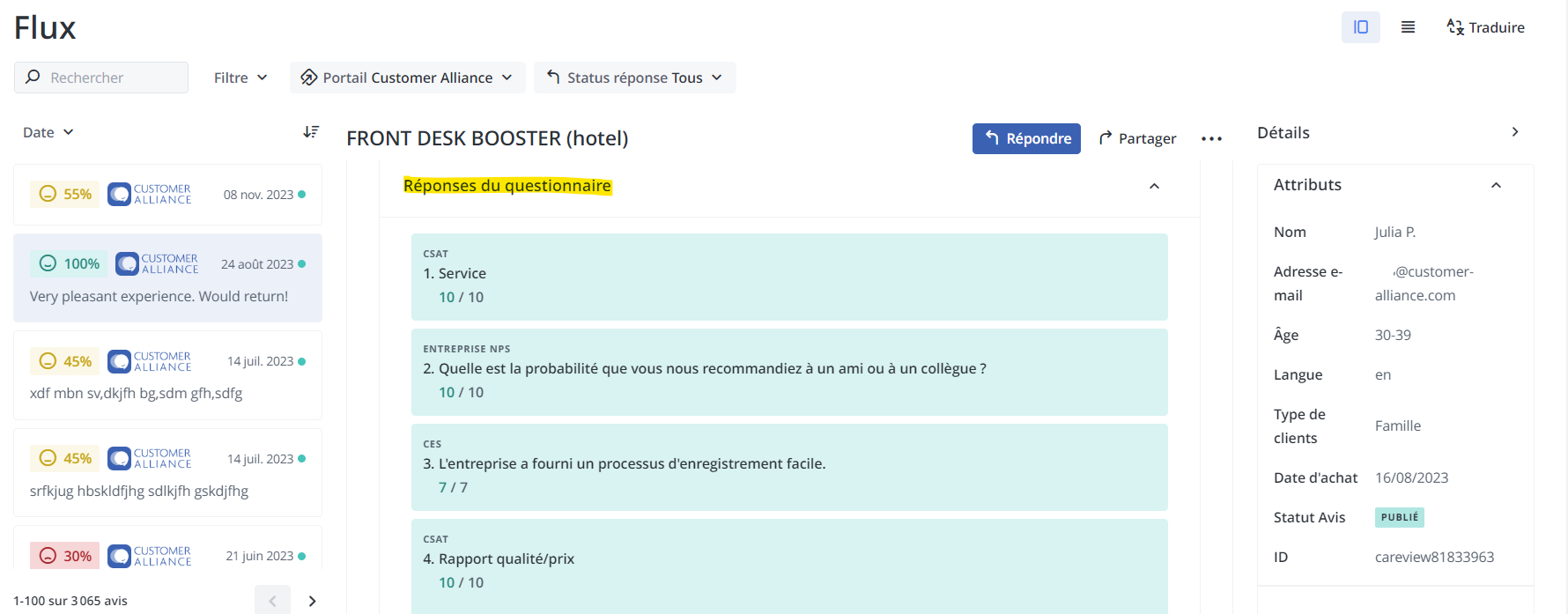Click Customer Alliance logo on 30% review
Screen dimensions: 1568x614
click(x=150, y=556)
